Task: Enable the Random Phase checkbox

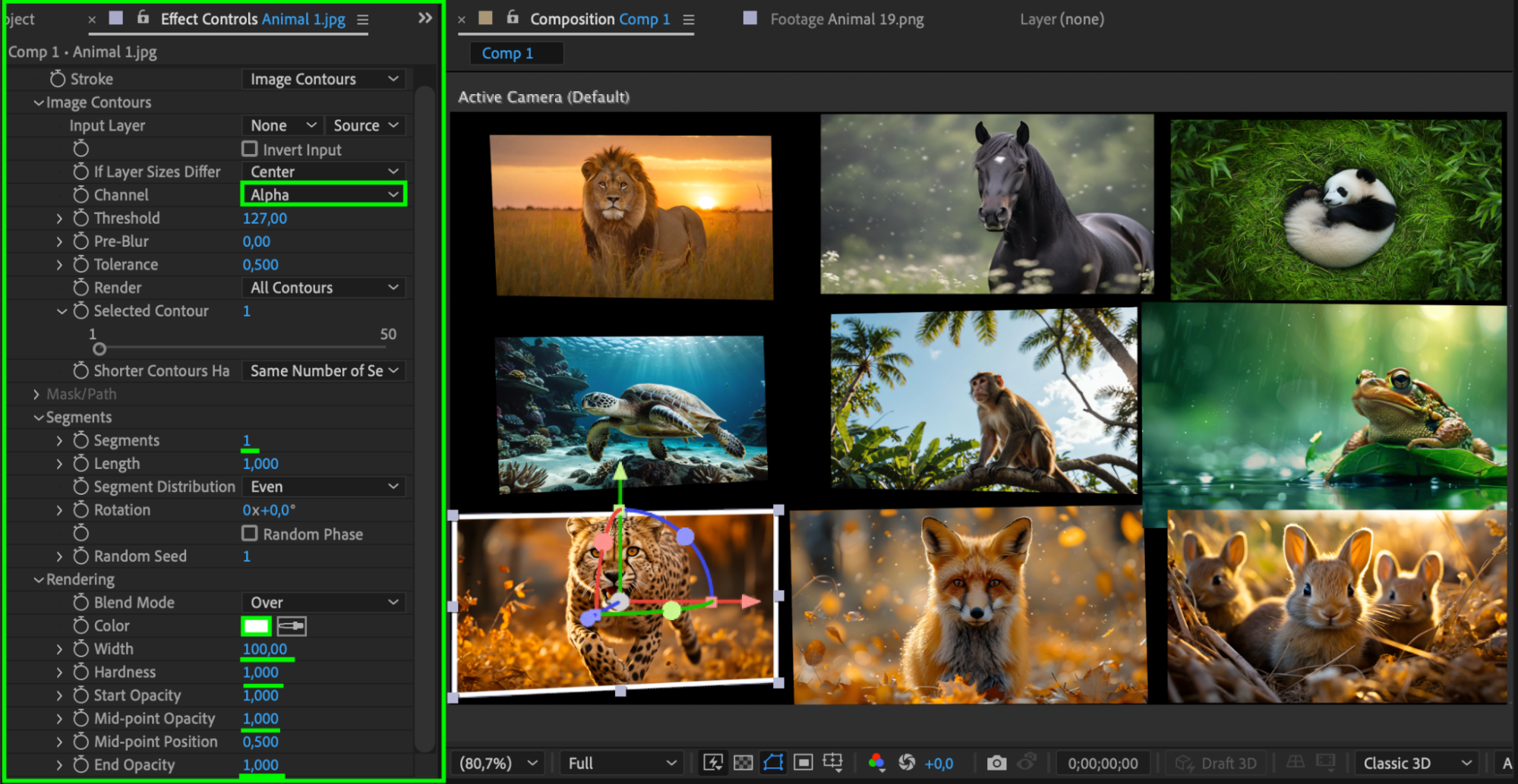Action: point(250,534)
